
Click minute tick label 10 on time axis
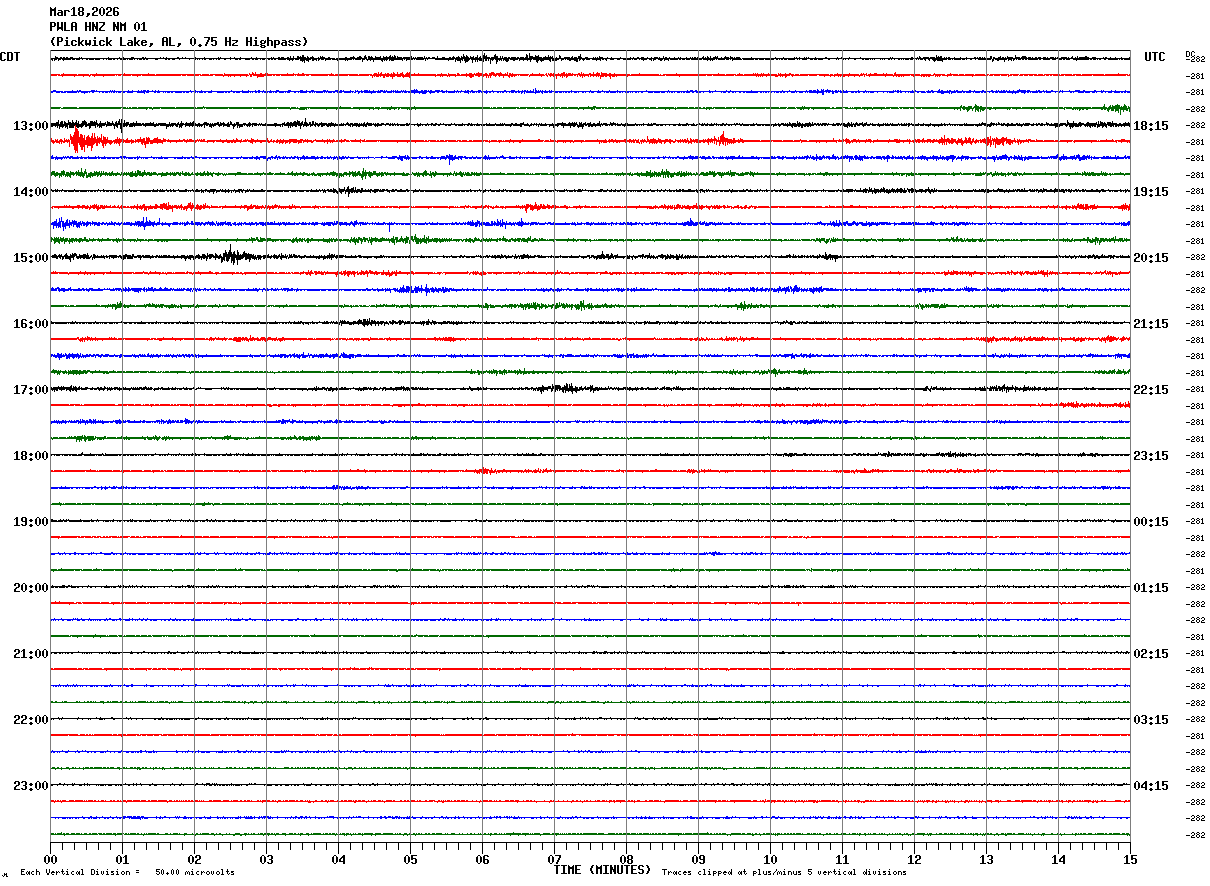(x=771, y=859)
